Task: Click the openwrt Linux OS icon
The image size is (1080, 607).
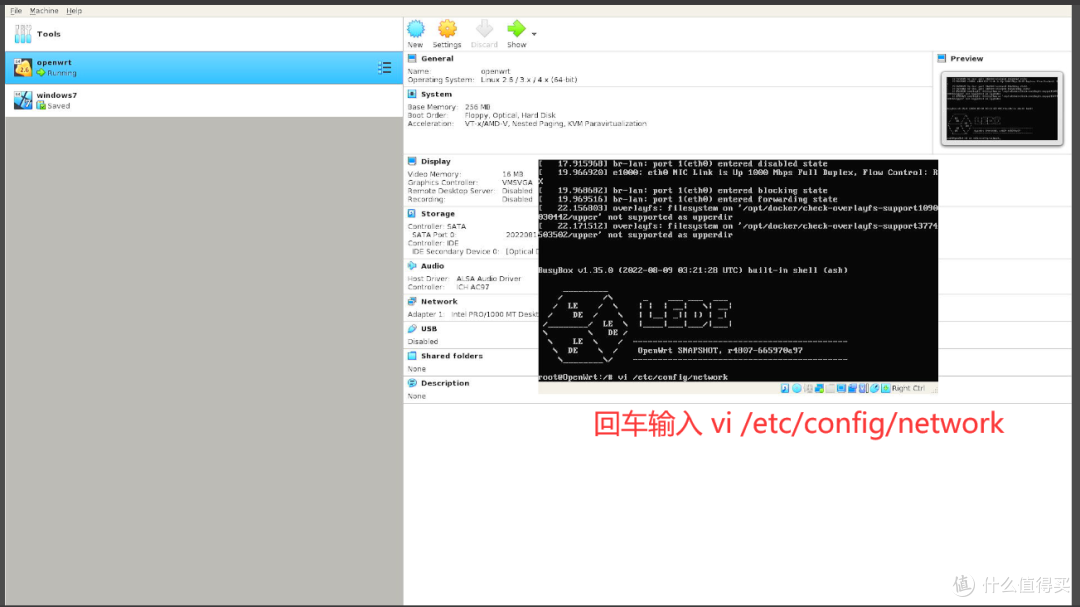Action: click(23, 68)
